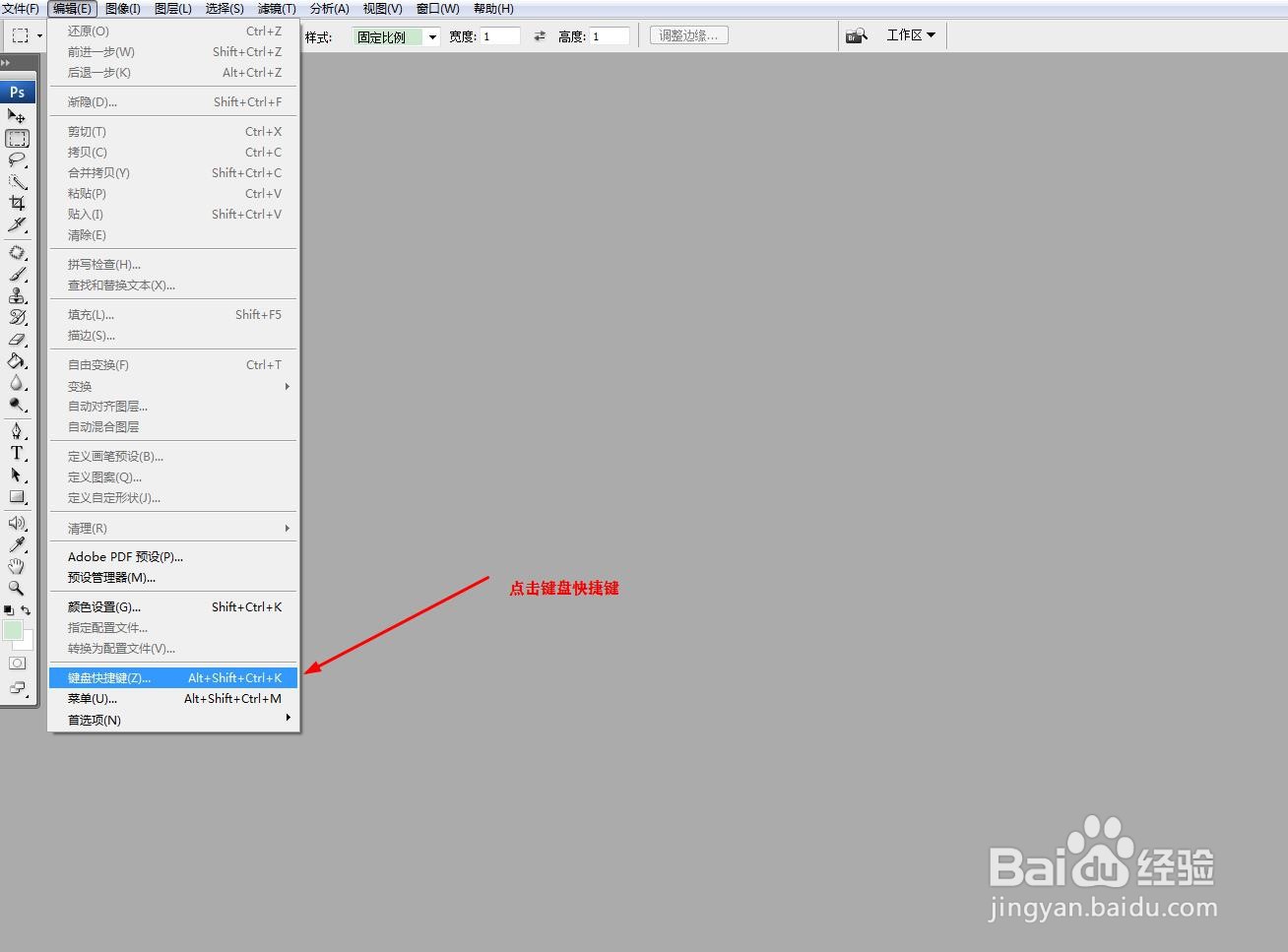Open the 帮助(H) menu
The width and height of the screenshot is (1288, 952).
click(x=493, y=8)
